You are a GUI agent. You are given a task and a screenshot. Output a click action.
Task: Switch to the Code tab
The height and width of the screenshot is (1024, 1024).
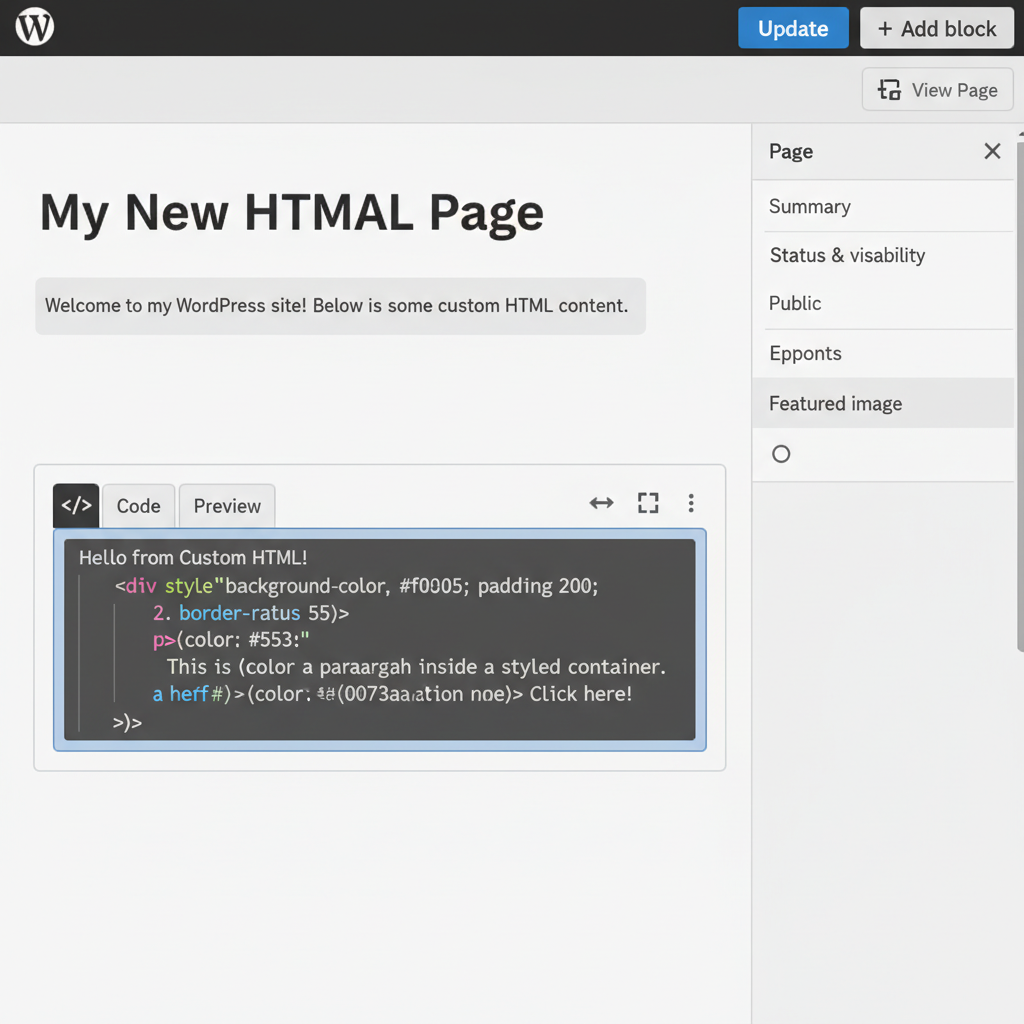point(138,505)
